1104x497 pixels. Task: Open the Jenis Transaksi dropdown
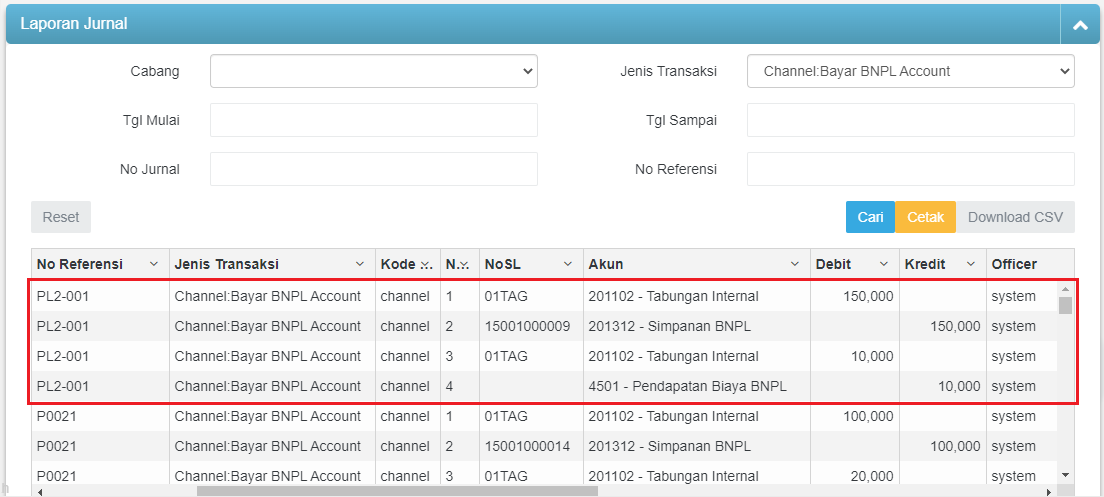(x=910, y=71)
